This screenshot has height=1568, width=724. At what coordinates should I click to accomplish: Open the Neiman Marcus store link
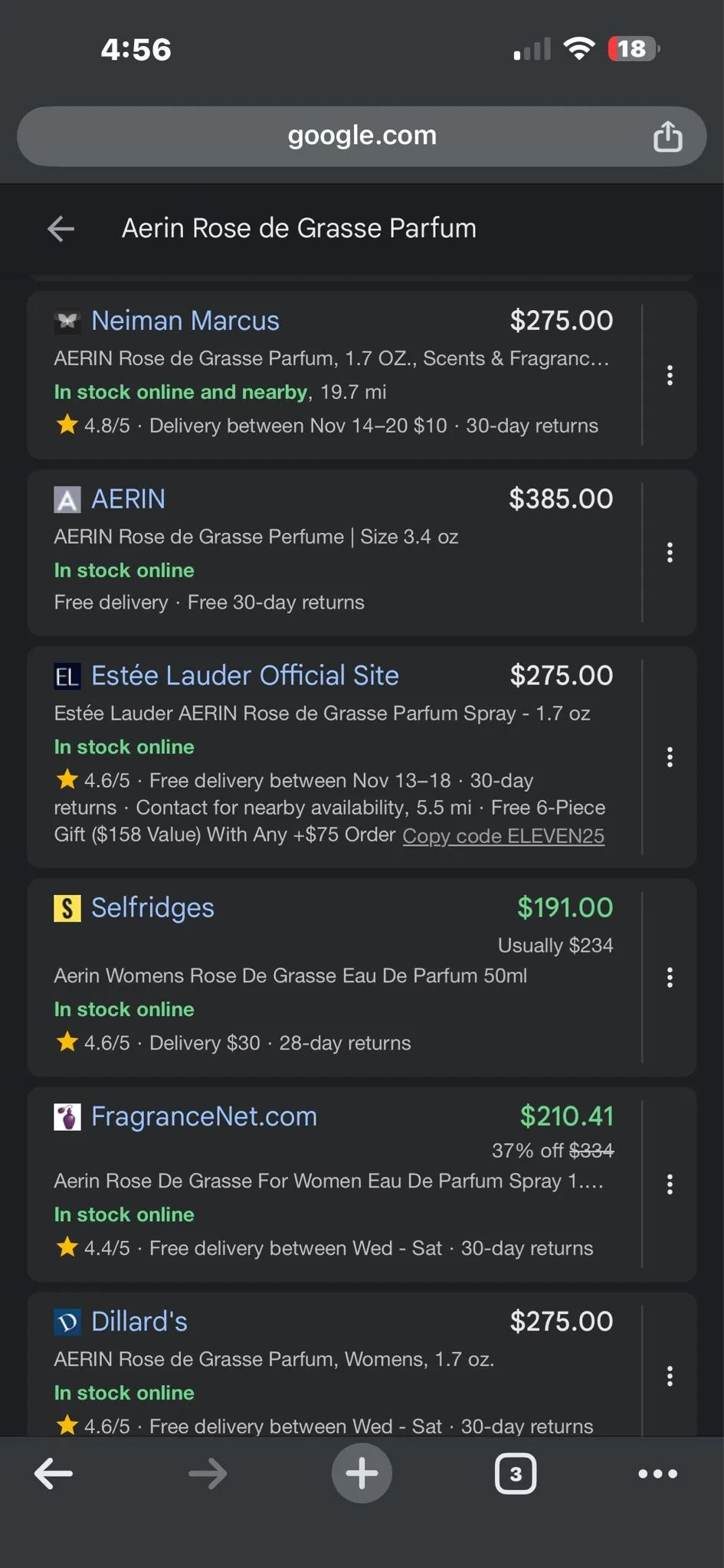(x=185, y=321)
